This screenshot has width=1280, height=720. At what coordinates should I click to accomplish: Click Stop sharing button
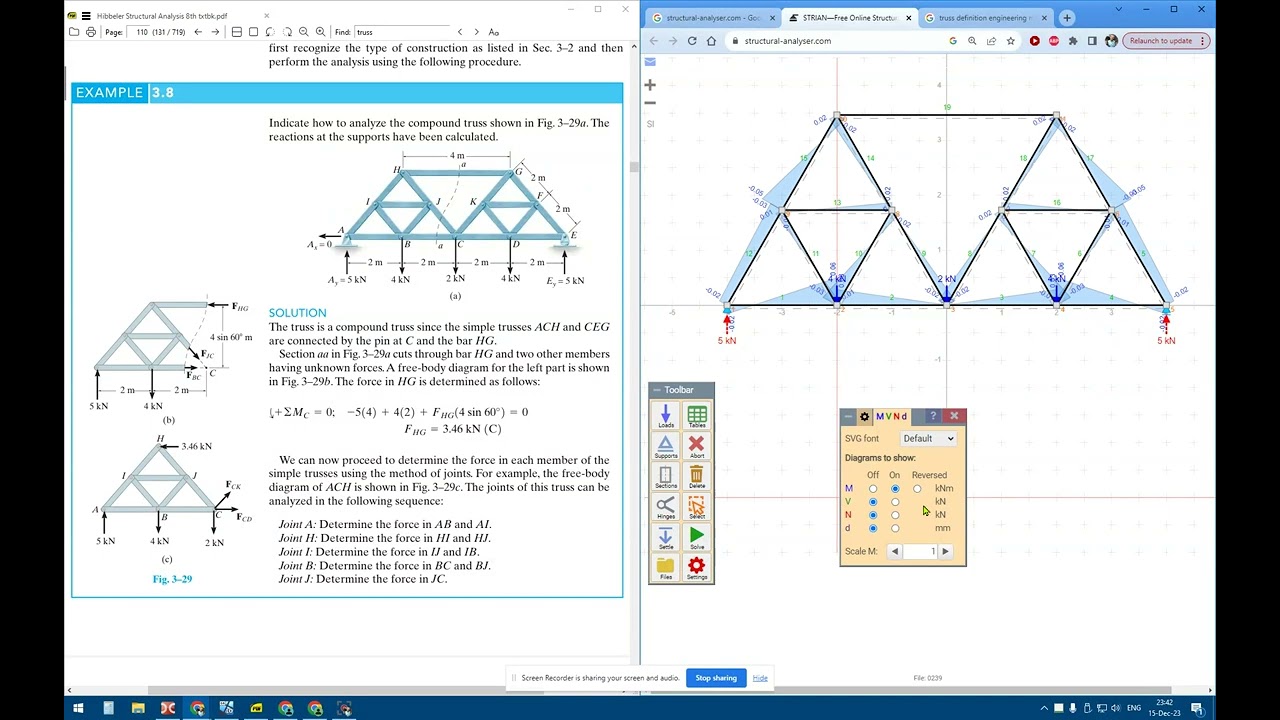pos(716,678)
